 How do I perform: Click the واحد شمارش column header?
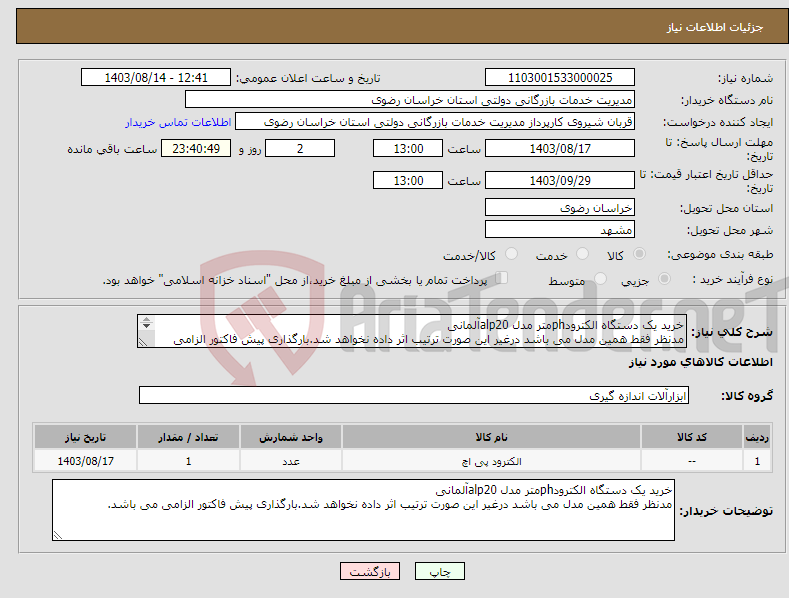click(x=291, y=437)
